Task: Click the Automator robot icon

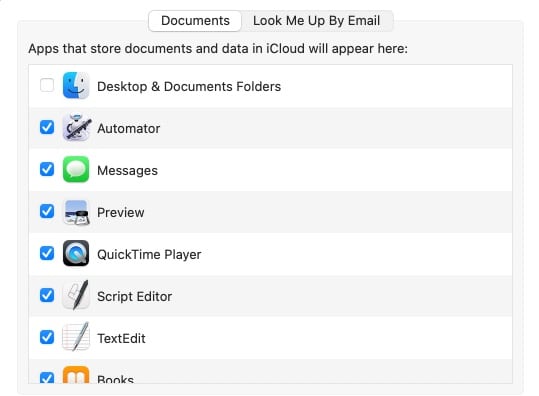Action: click(77, 128)
